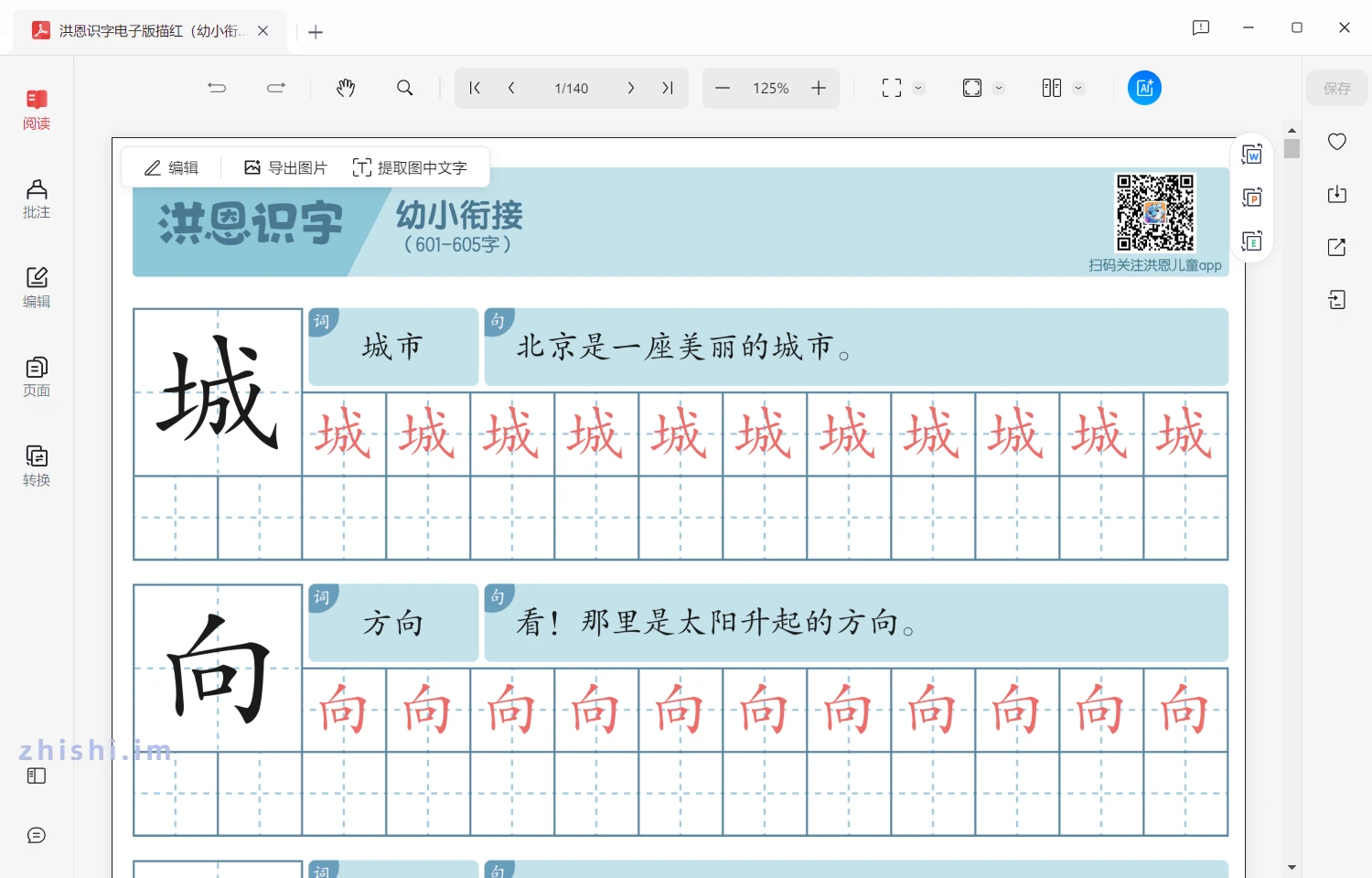The width and height of the screenshot is (1372, 878).
Task: Go to the next page
Action: pyautogui.click(x=630, y=88)
